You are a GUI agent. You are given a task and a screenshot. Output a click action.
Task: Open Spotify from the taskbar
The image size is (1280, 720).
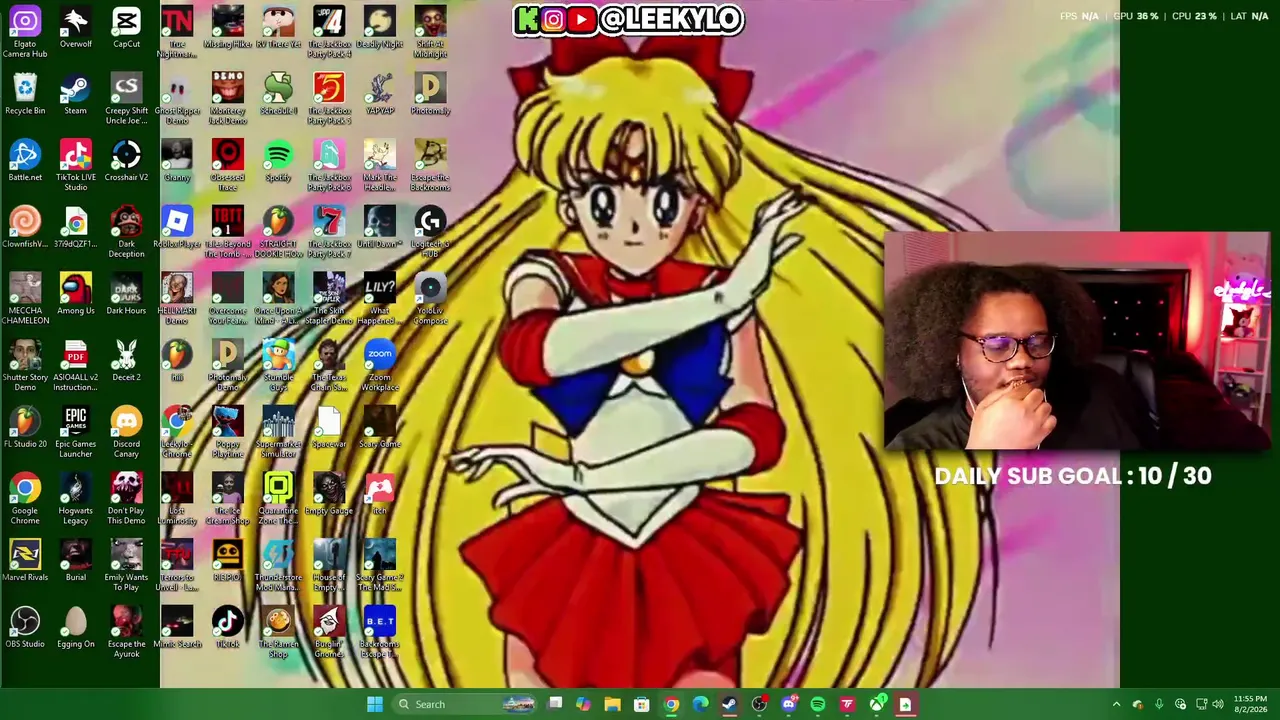click(818, 704)
